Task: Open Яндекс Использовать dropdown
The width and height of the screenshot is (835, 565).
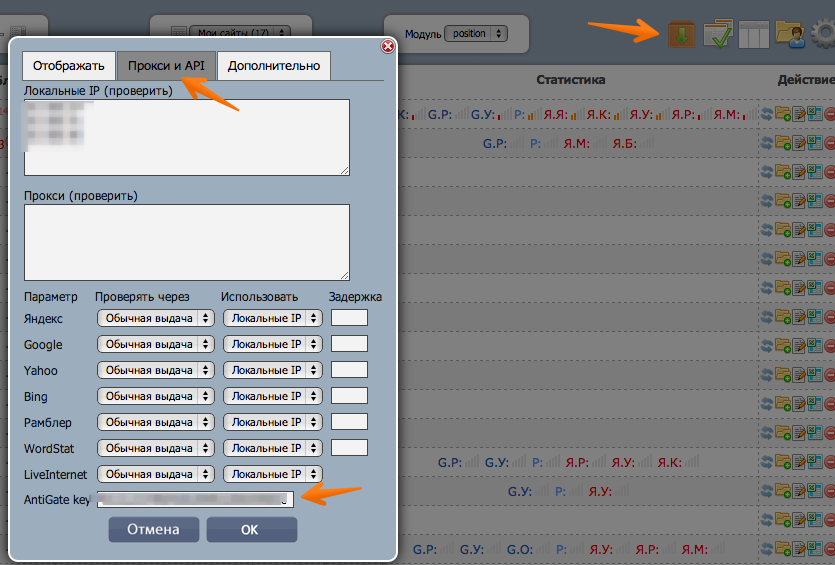Action: click(273, 318)
